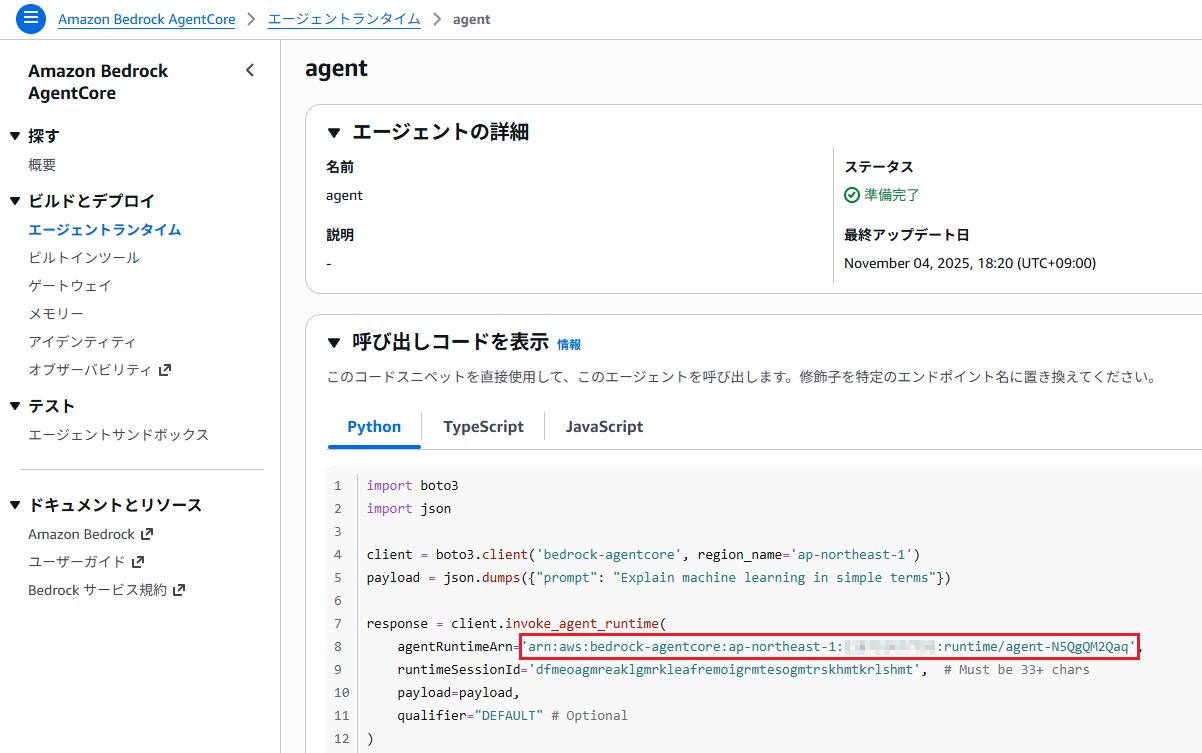Viewport: 1202px width, 753px height.
Task: Click the 名前 value agent
Action: point(344,195)
